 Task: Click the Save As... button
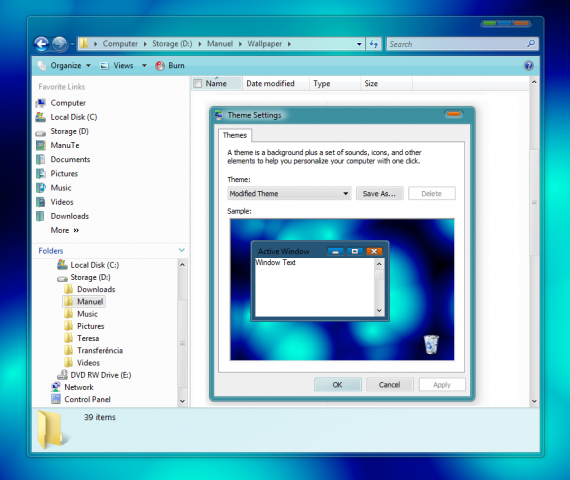click(380, 193)
